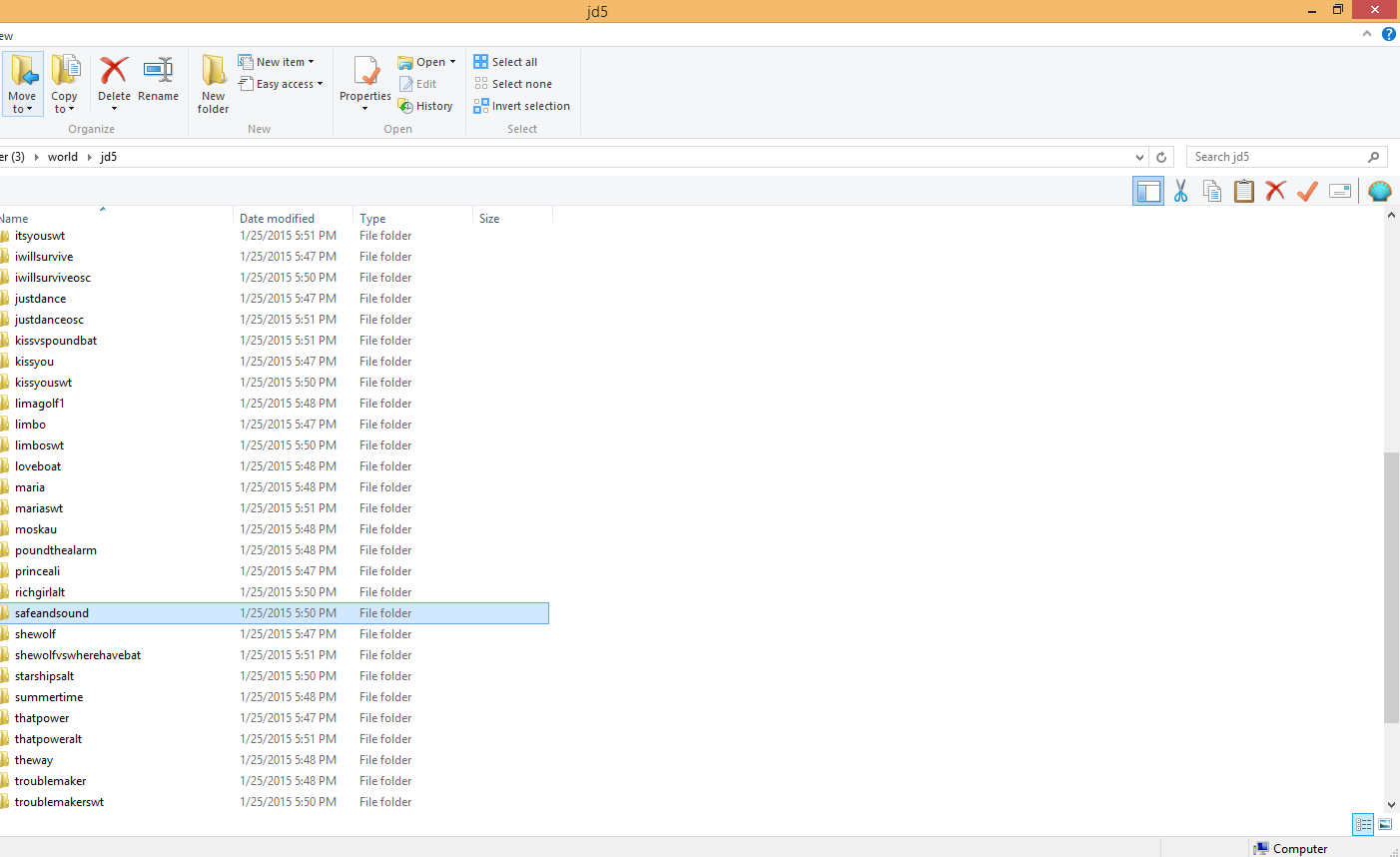Click the Rename label icon in toolbar

pos(1340,191)
